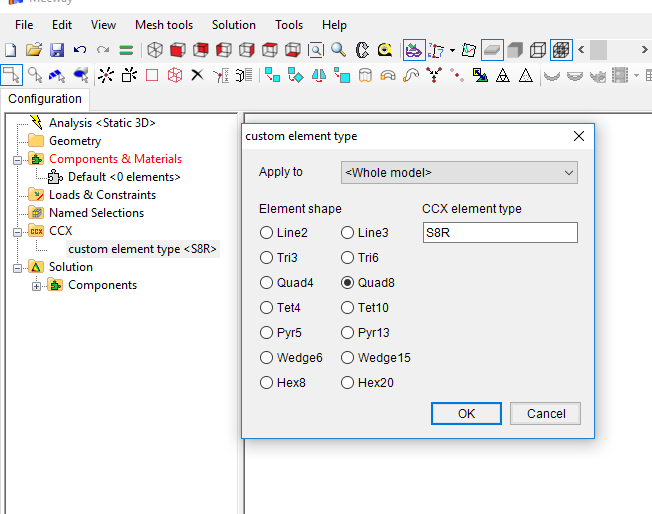Select custom element type <S8R> tree item
The width and height of the screenshot is (652, 514).
(x=142, y=249)
